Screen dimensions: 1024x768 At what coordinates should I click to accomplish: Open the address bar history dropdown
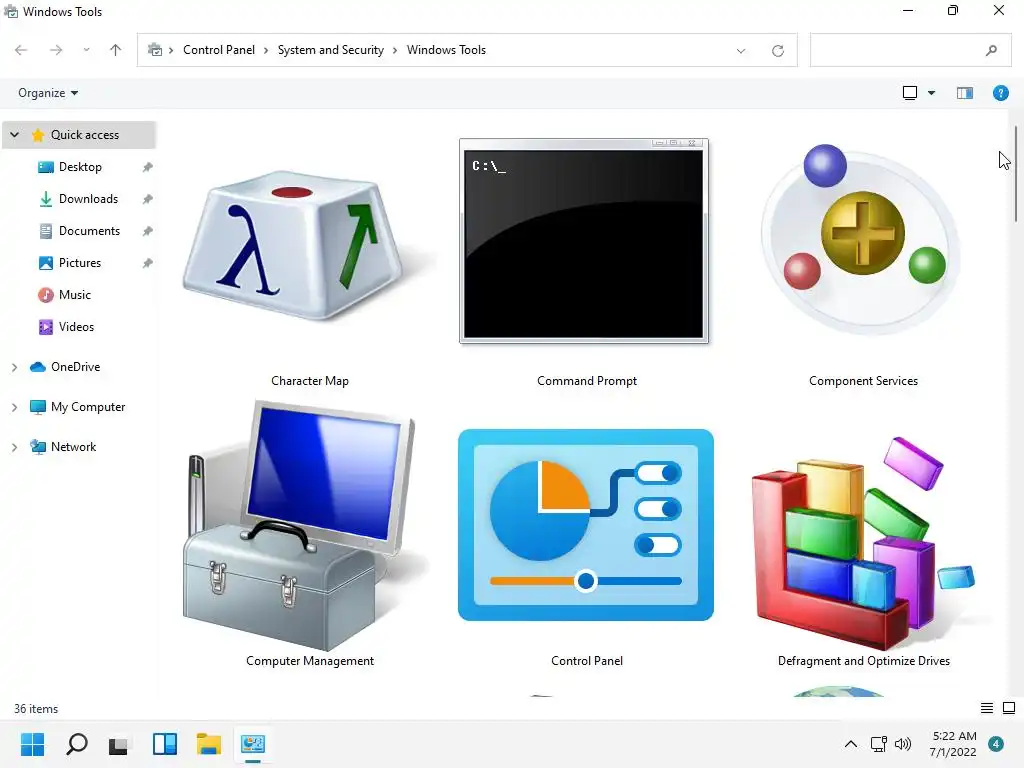[x=741, y=51]
